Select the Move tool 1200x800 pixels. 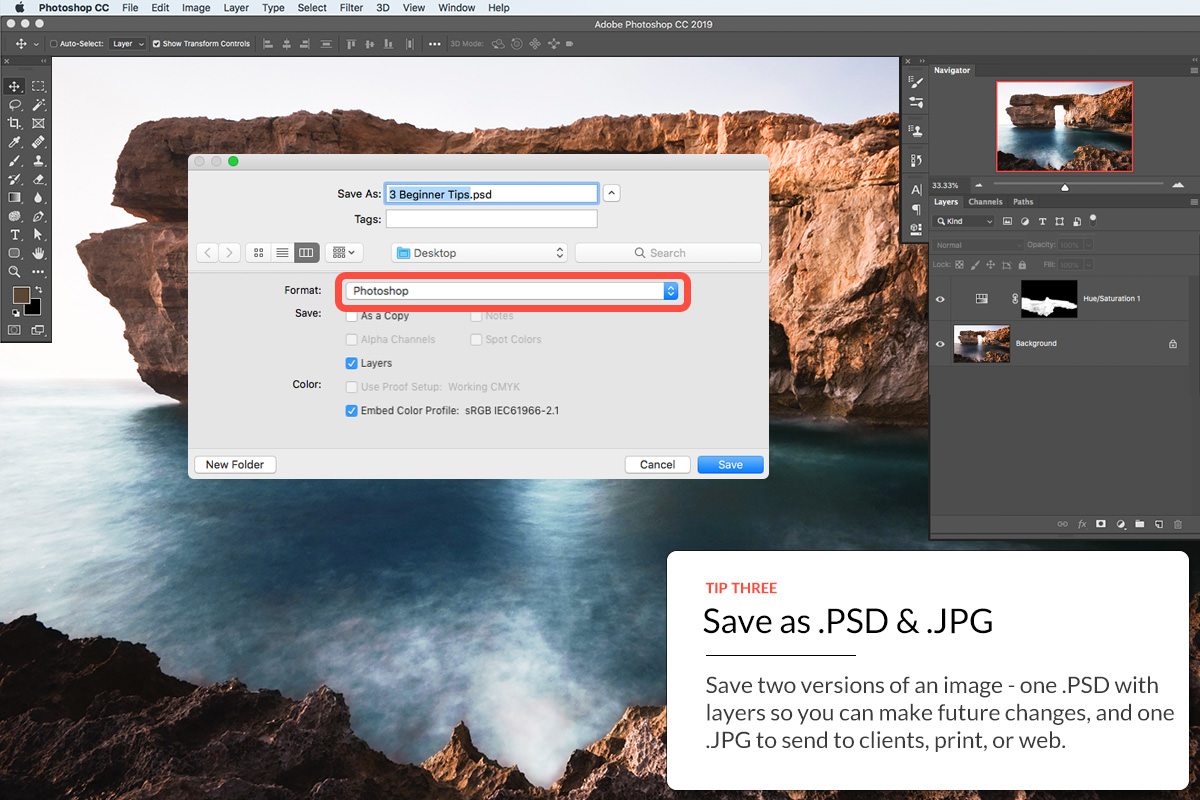pos(13,86)
